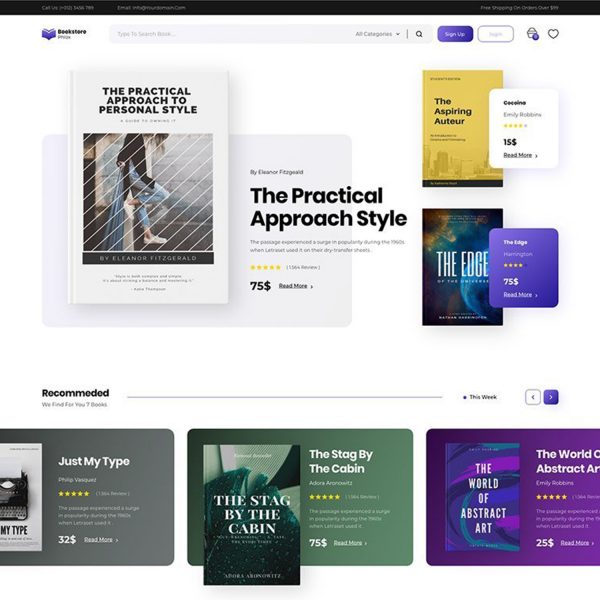Open the shopping basket icon

pyautogui.click(x=532, y=34)
